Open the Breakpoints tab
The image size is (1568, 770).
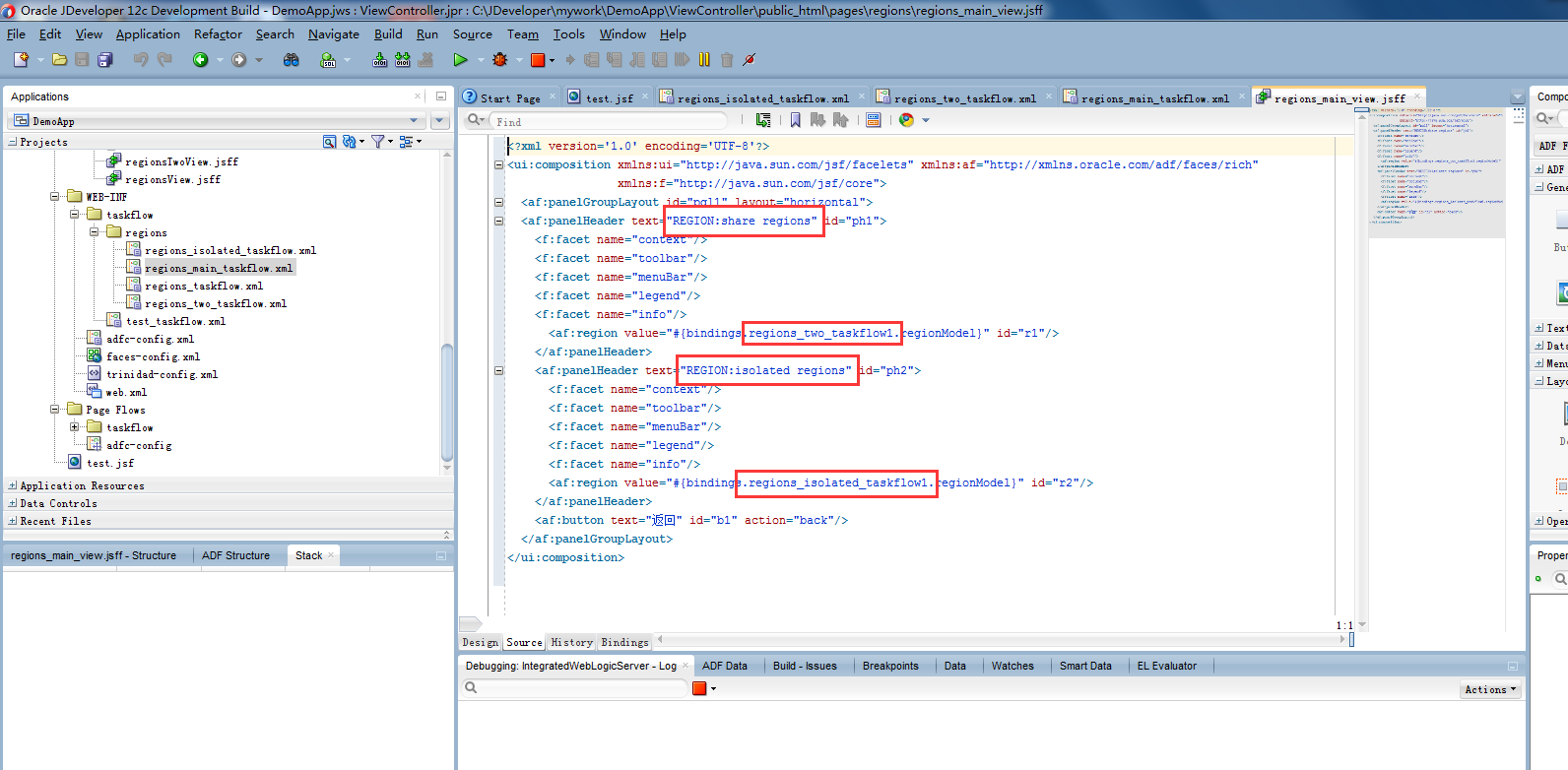click(890, 667)
